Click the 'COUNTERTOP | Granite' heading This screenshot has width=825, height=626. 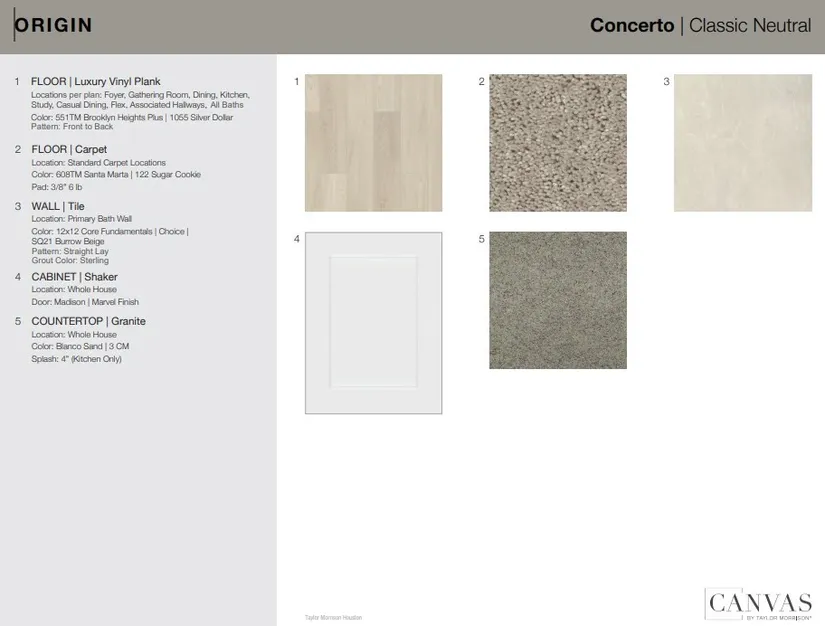pyautogui.click(x=88, y=321)
